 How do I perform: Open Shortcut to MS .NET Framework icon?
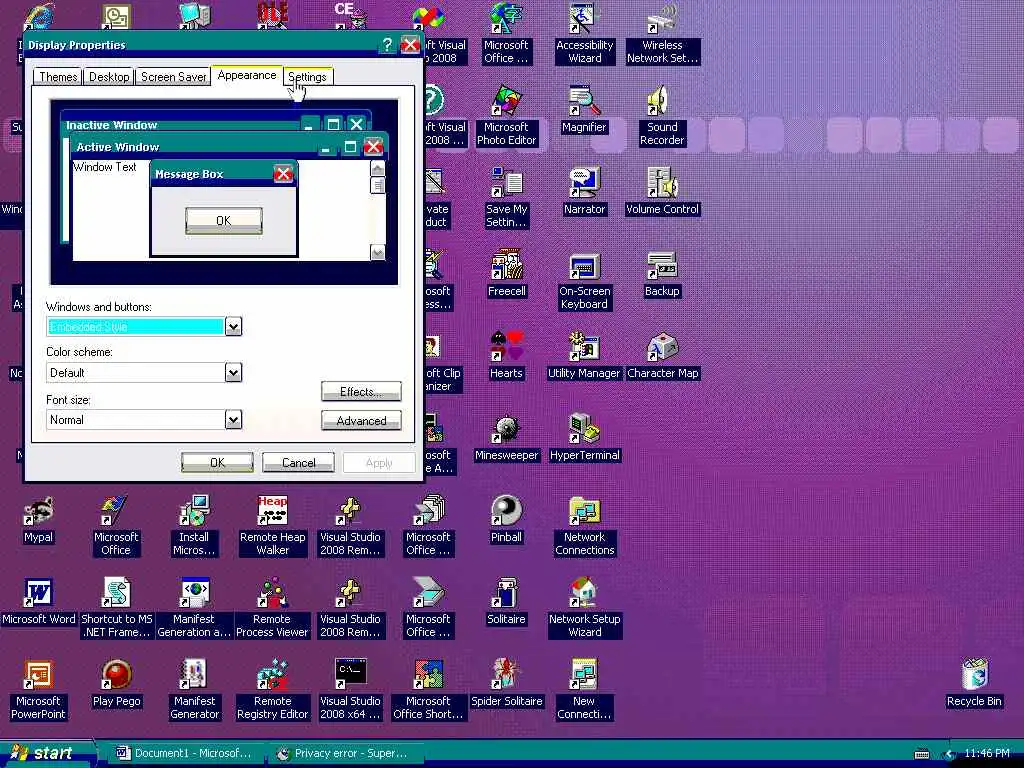[116, 609]
